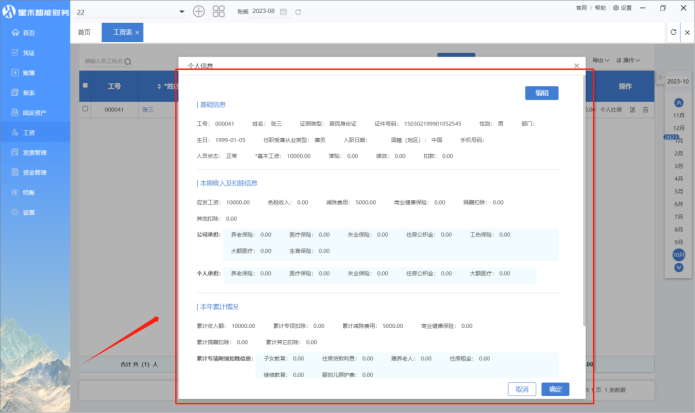Open 固定资产 (fixed assets) module
Viewport: 695px width, 413px height.
[x=33, y=112]
